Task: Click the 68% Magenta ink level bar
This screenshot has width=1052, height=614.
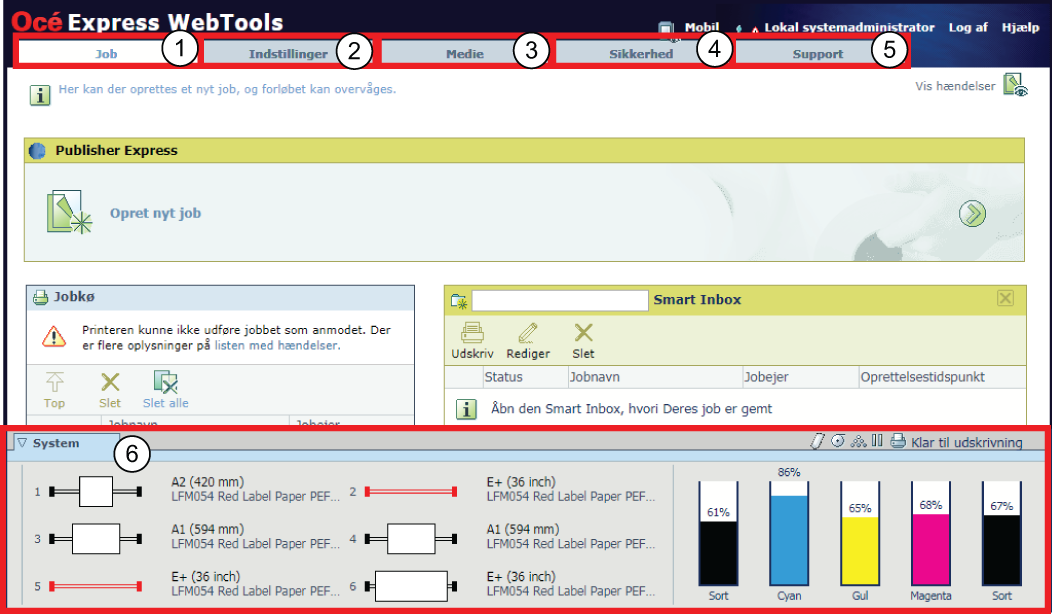Action: 931,533
